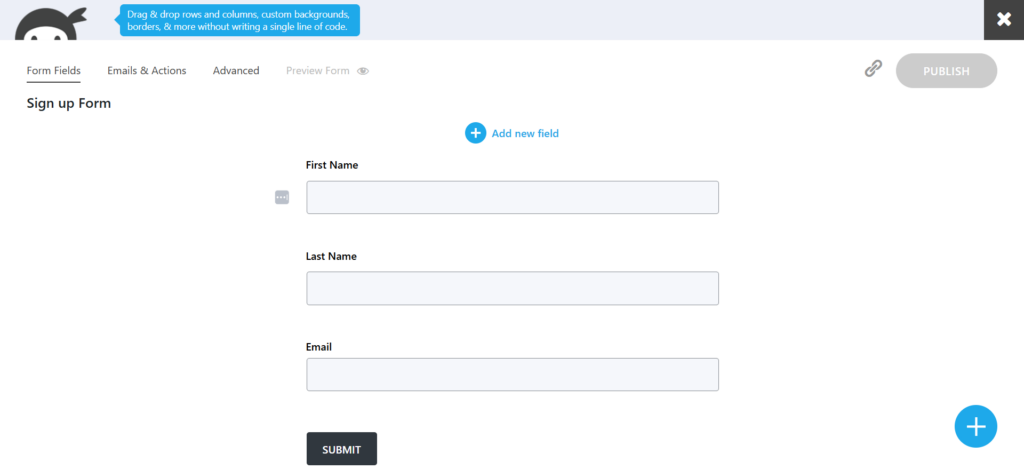
Task: Click the public link chain icon
Action: pos(873,69)
